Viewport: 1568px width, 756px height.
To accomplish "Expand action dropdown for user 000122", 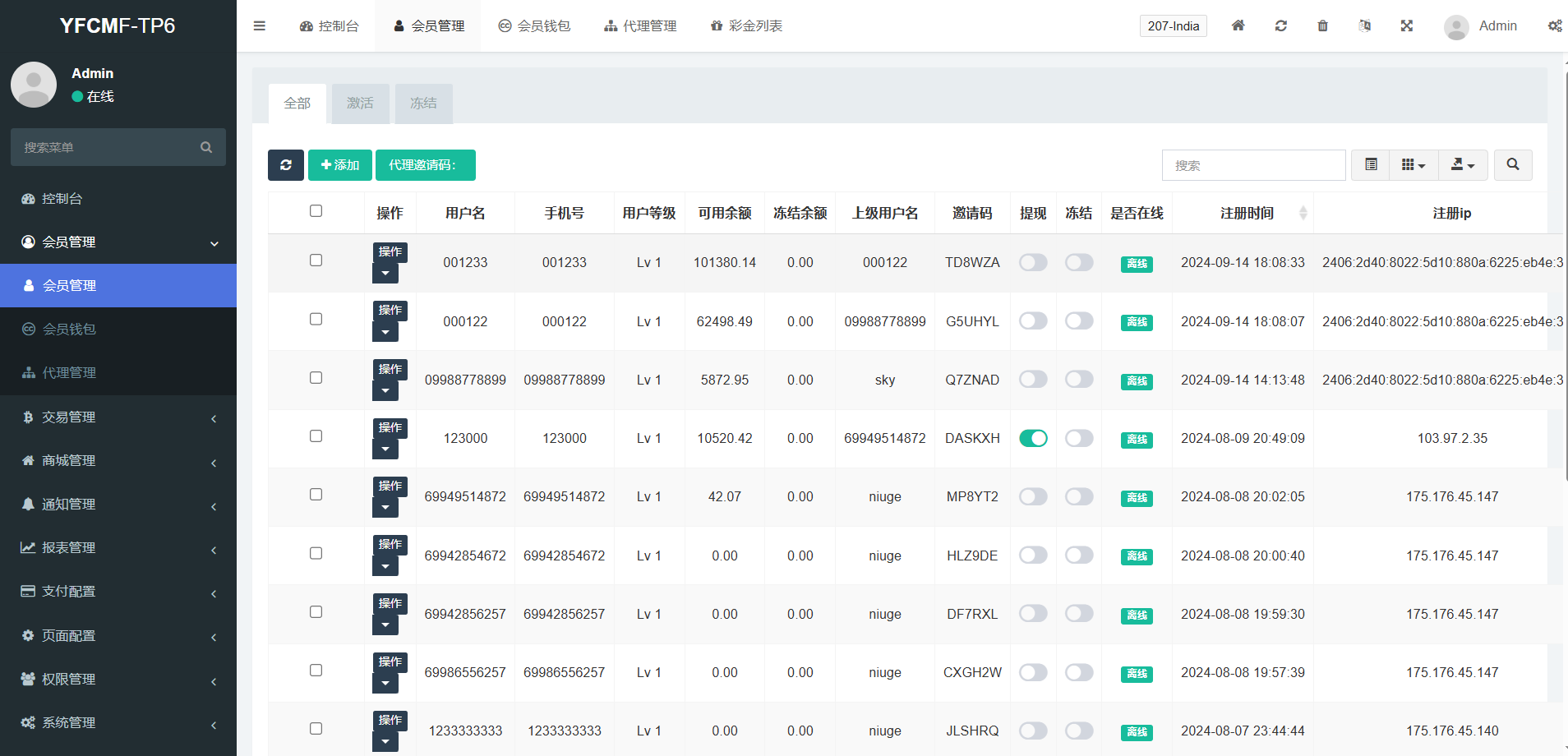I will [x=385, y=332].
